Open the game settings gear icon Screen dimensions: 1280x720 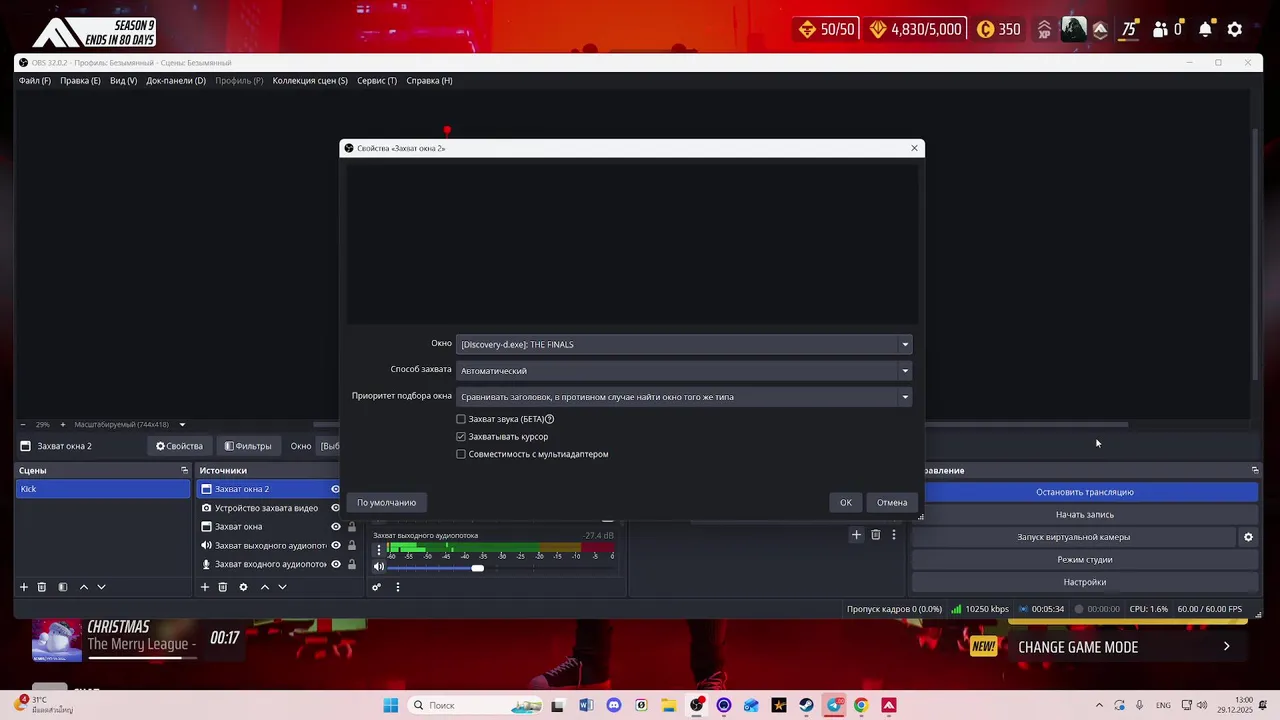(1235, 29)
